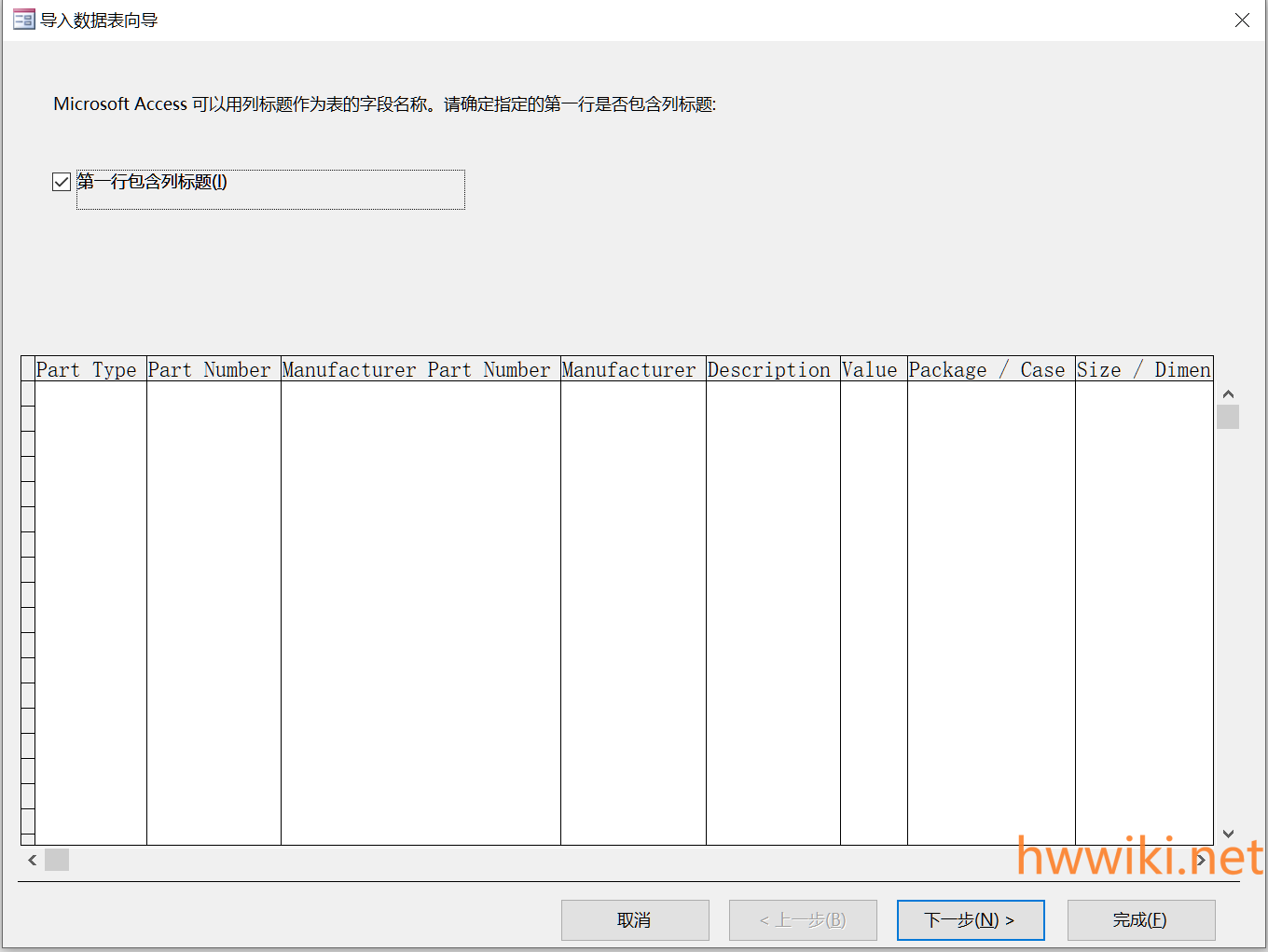Image resolution: width=1268 pixels, height=952 pixels.
Task: Select the Package / Case column header
Action: click(990, 369)
